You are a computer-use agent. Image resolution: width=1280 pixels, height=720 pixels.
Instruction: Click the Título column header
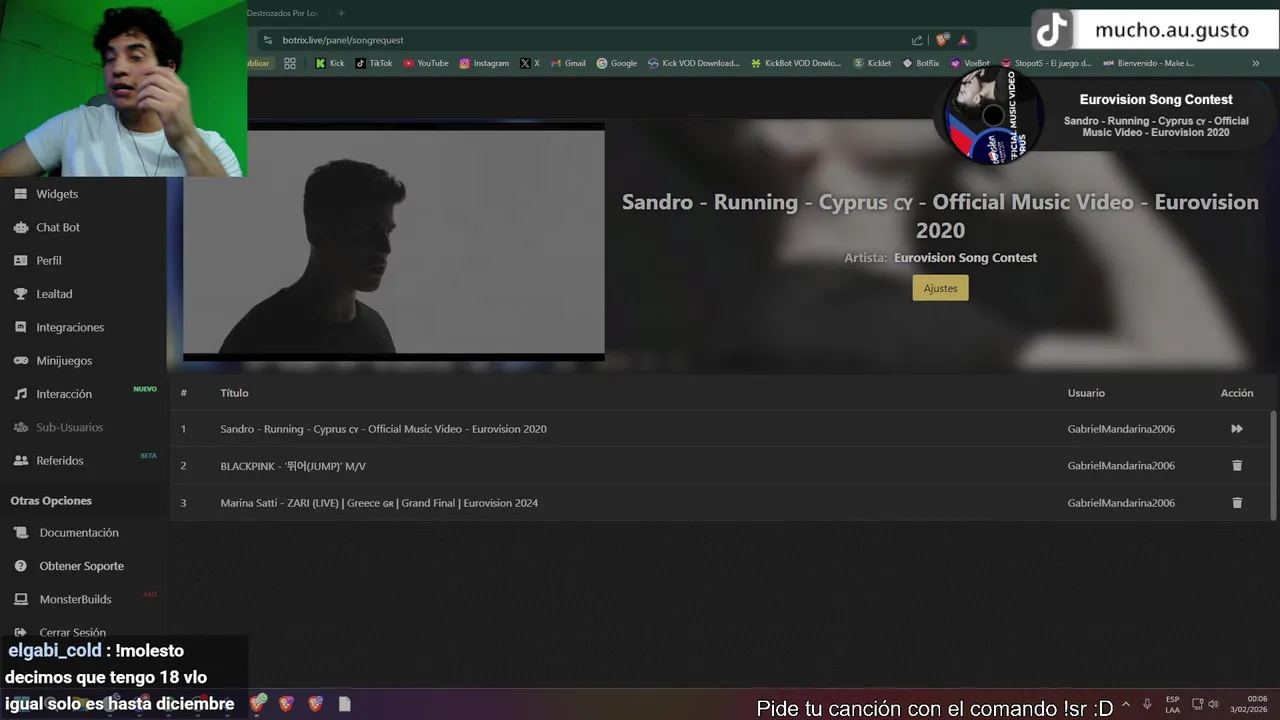(x=234, y=393)
